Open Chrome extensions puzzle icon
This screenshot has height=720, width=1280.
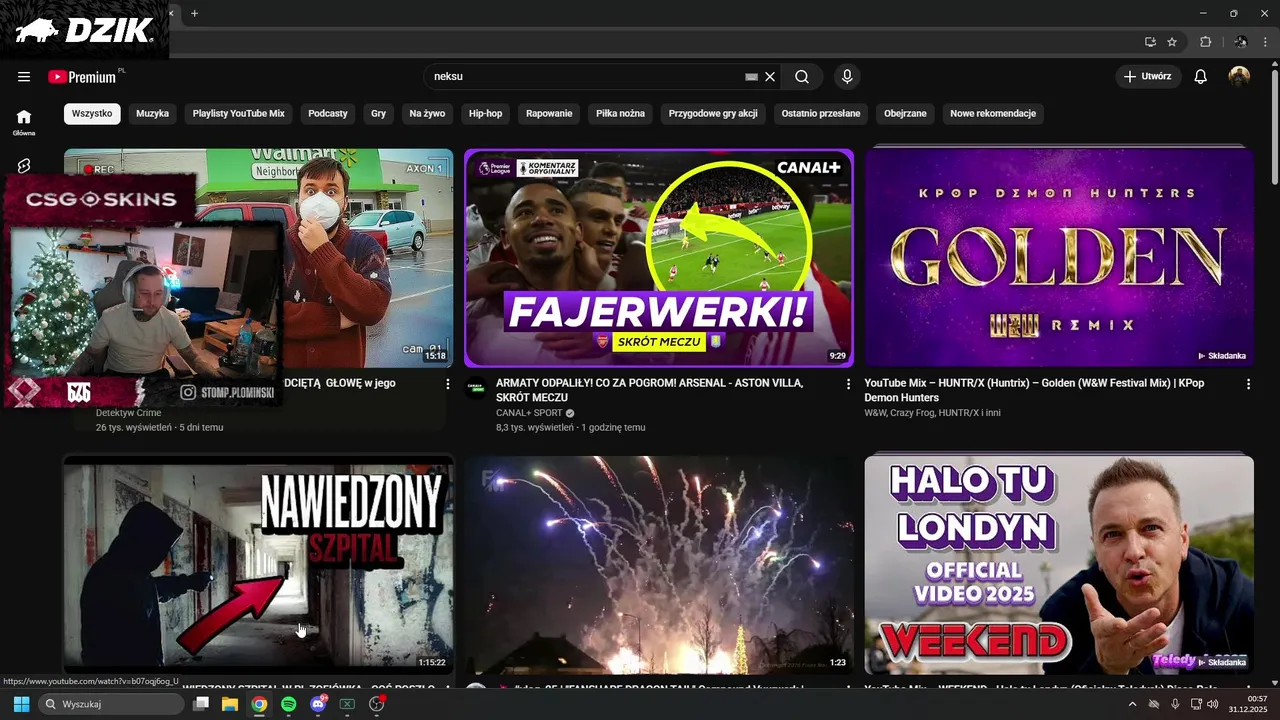(1205, 42)
